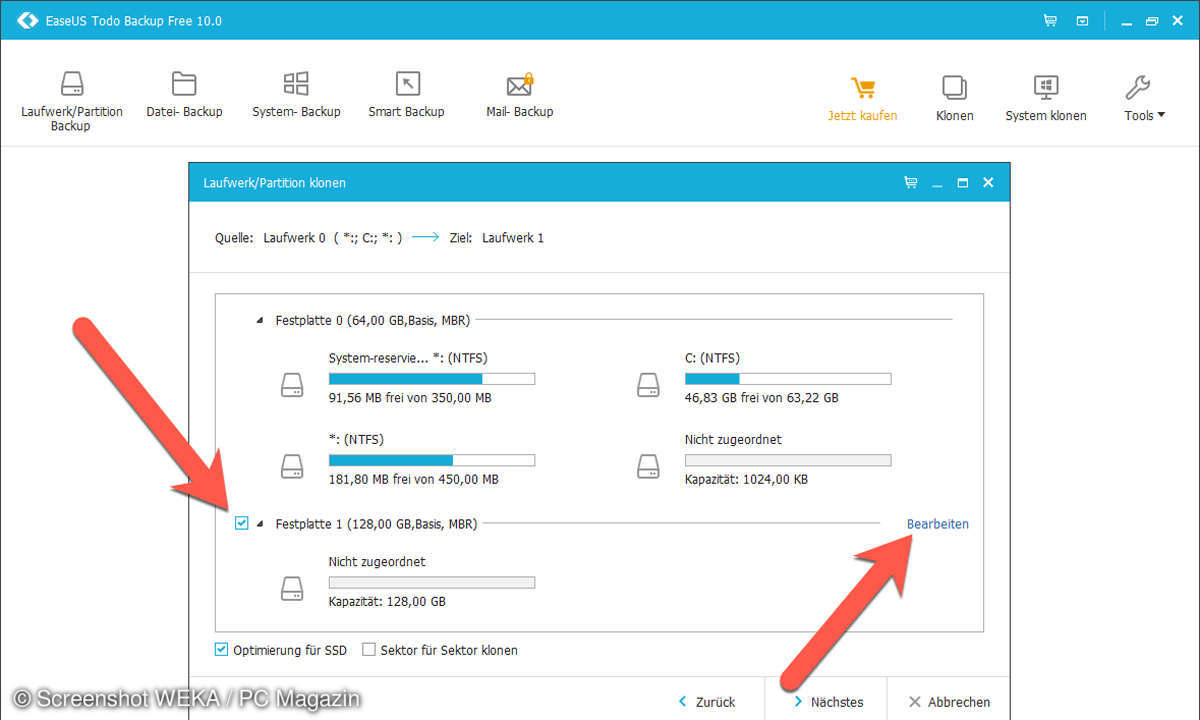Click the title "EaseUS Todo Backup Free 10.0"
This screenshot has width=1200, height=720.
134,21
